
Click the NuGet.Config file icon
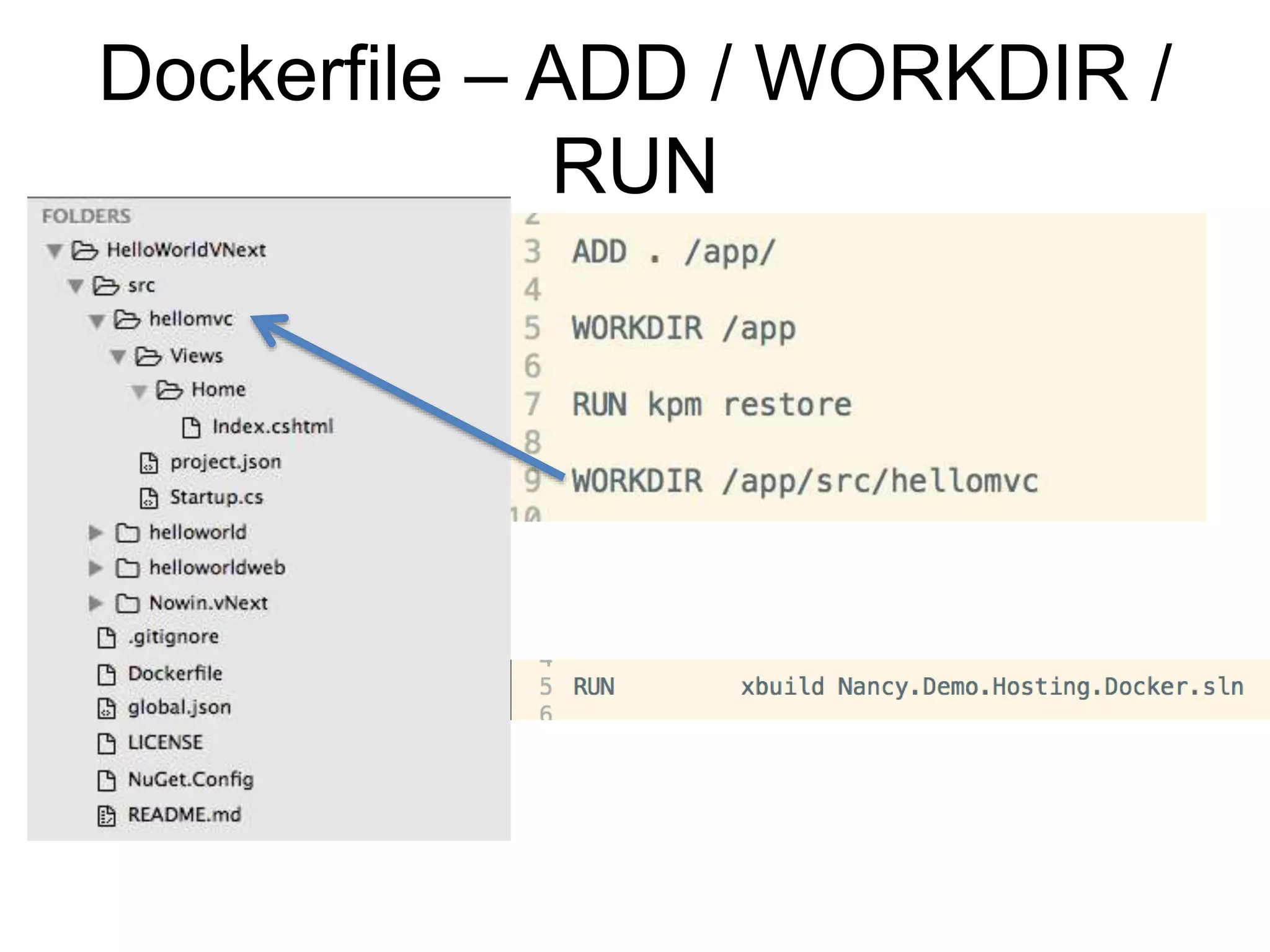click(107, 780)
